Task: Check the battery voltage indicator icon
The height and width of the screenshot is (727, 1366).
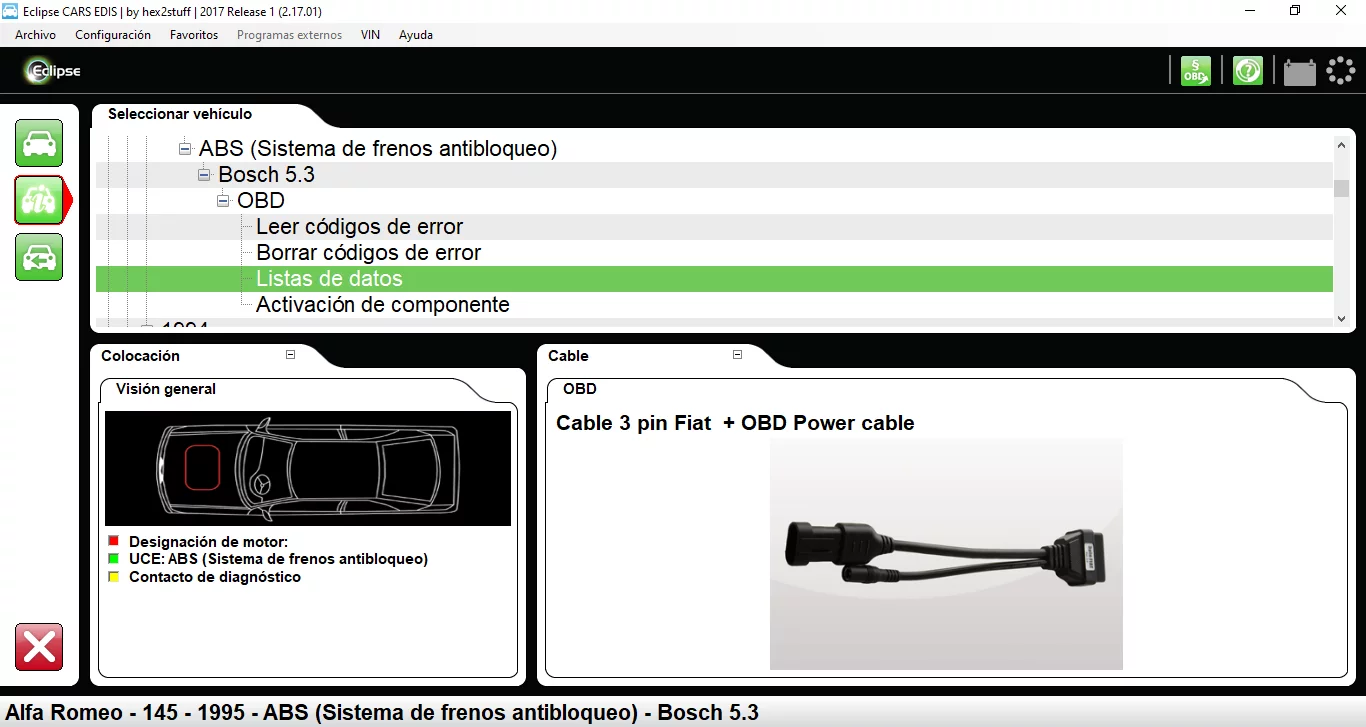Action: pos(1299,72)
